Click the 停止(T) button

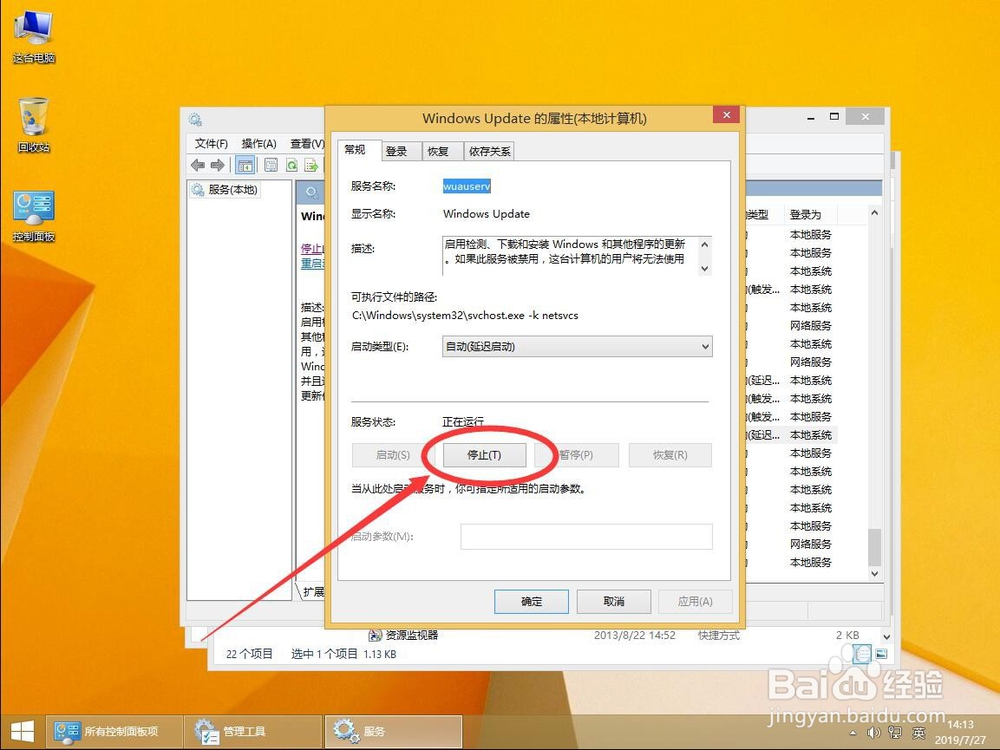(x=484, y=455)
